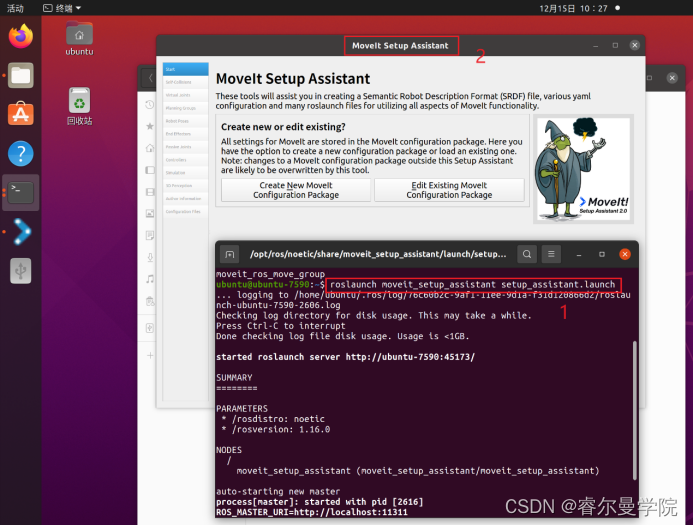The image size is (693, 526).
Task: Click the terminal new tab icon
Action: [x=229, y=254]
